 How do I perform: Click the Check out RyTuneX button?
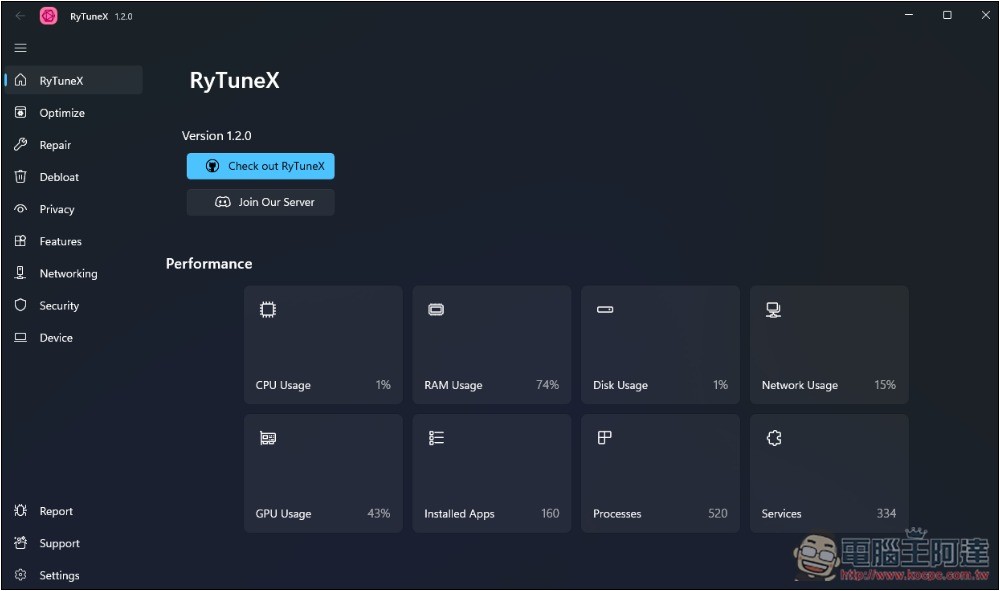pyautogui.click(x=260, y=166)
